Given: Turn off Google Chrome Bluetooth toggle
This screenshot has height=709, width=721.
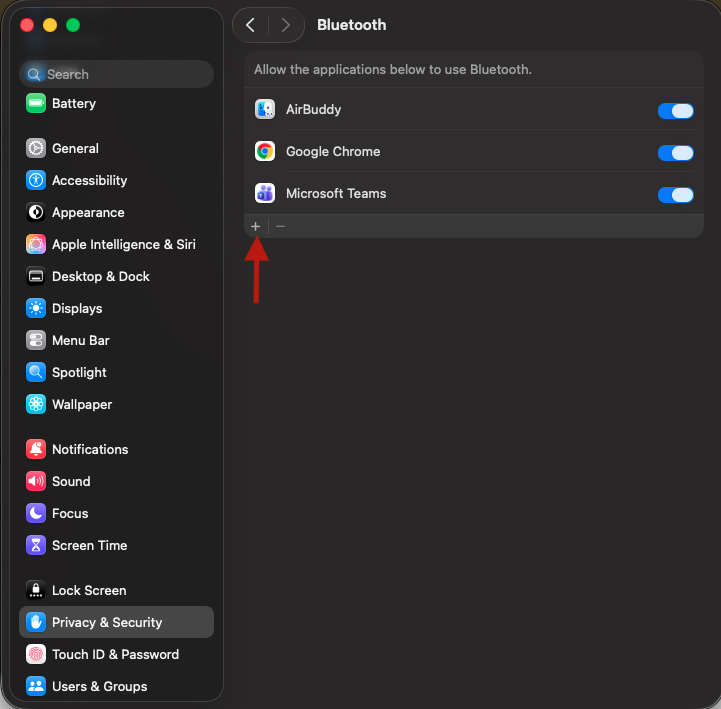Looking at the screenshot, I should pos(675,153).
